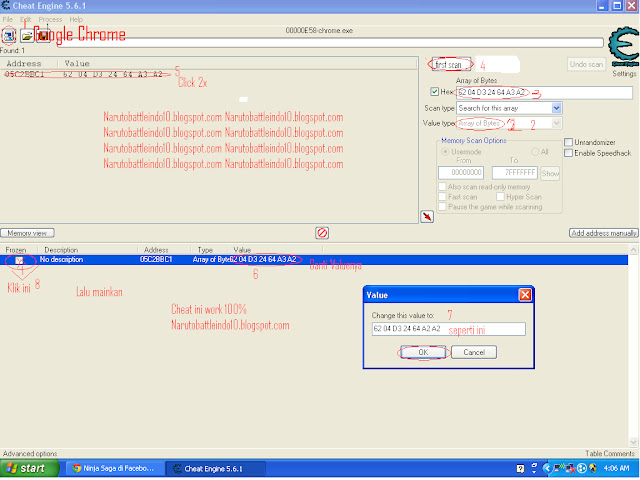
Task: Toggle the Hex checkbox
Action: 435,92
